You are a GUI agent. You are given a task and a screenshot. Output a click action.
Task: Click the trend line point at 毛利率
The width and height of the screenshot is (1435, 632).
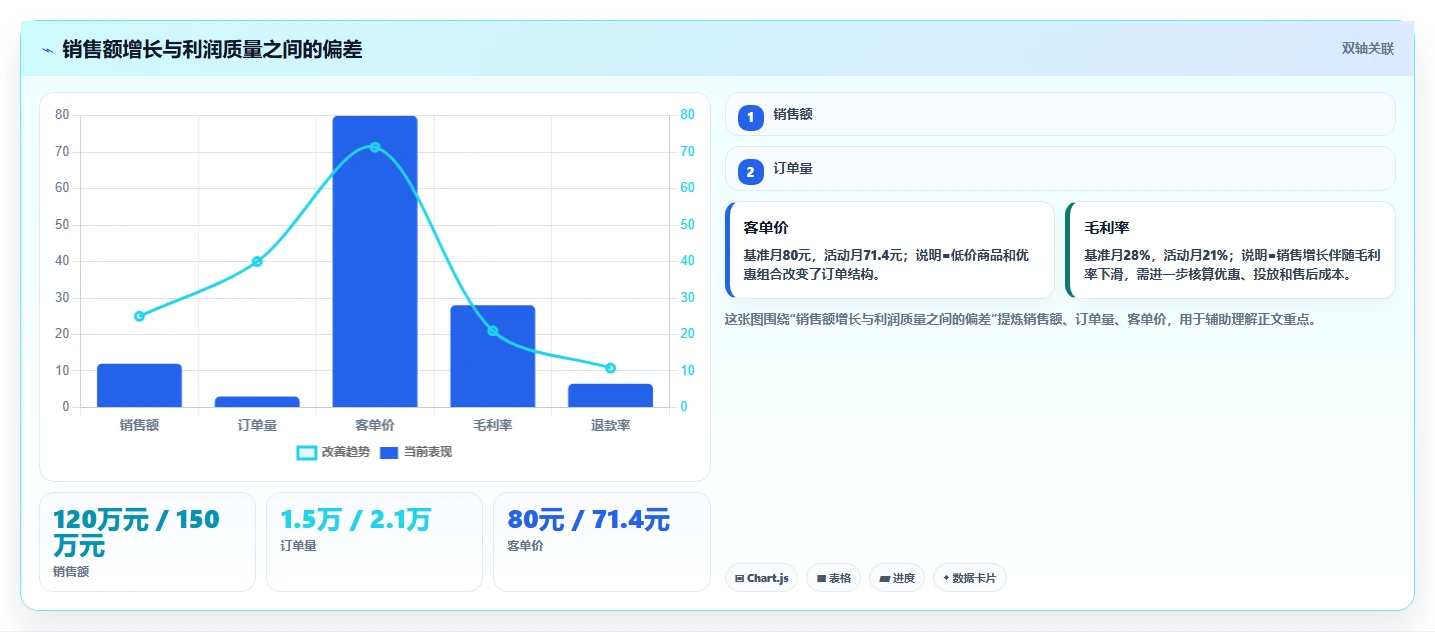coord(493,331)
